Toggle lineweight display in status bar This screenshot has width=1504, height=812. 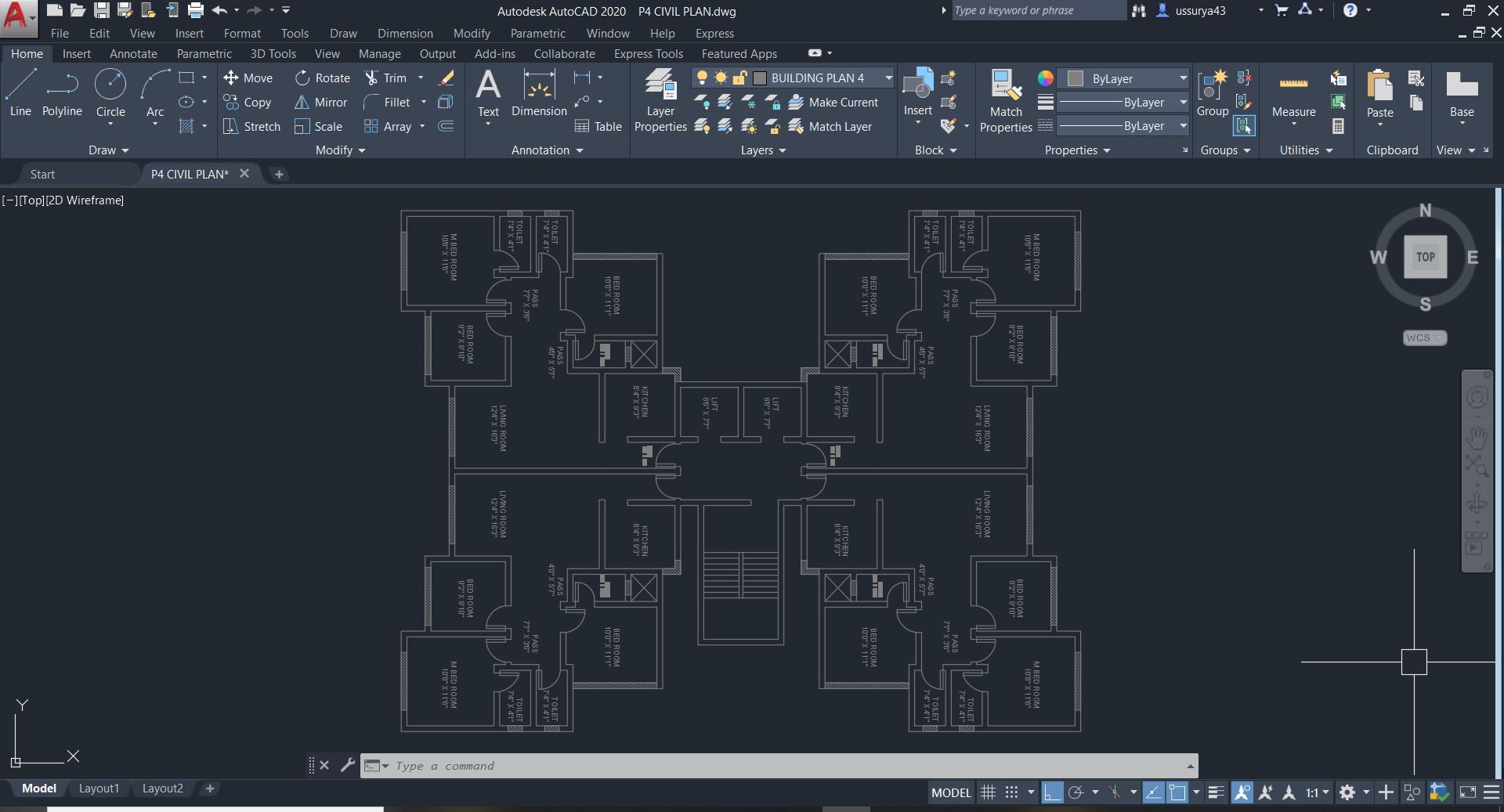click(x=1216, y=792)
